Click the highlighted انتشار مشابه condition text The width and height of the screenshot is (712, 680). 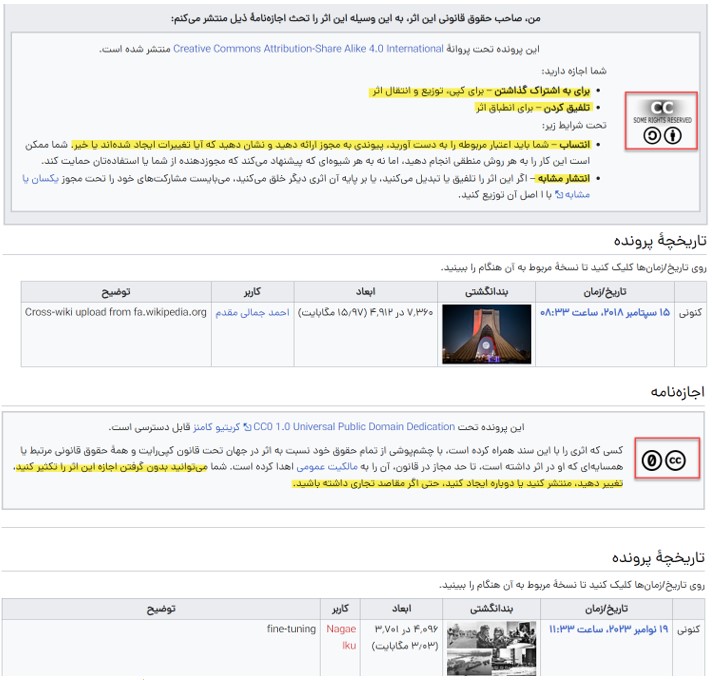[562, 178]
